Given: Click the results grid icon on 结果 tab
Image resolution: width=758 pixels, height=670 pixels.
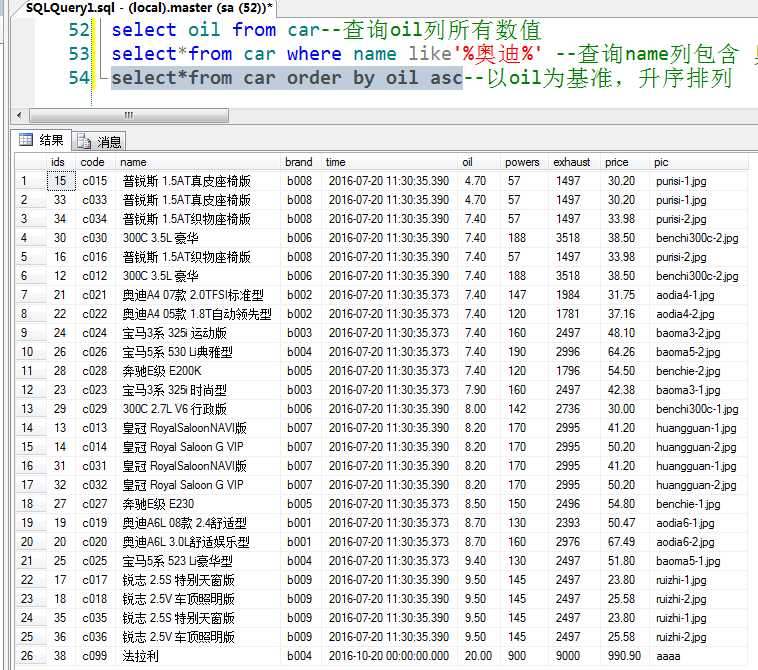Looking at the screenshot, I should tap(26, 140).
